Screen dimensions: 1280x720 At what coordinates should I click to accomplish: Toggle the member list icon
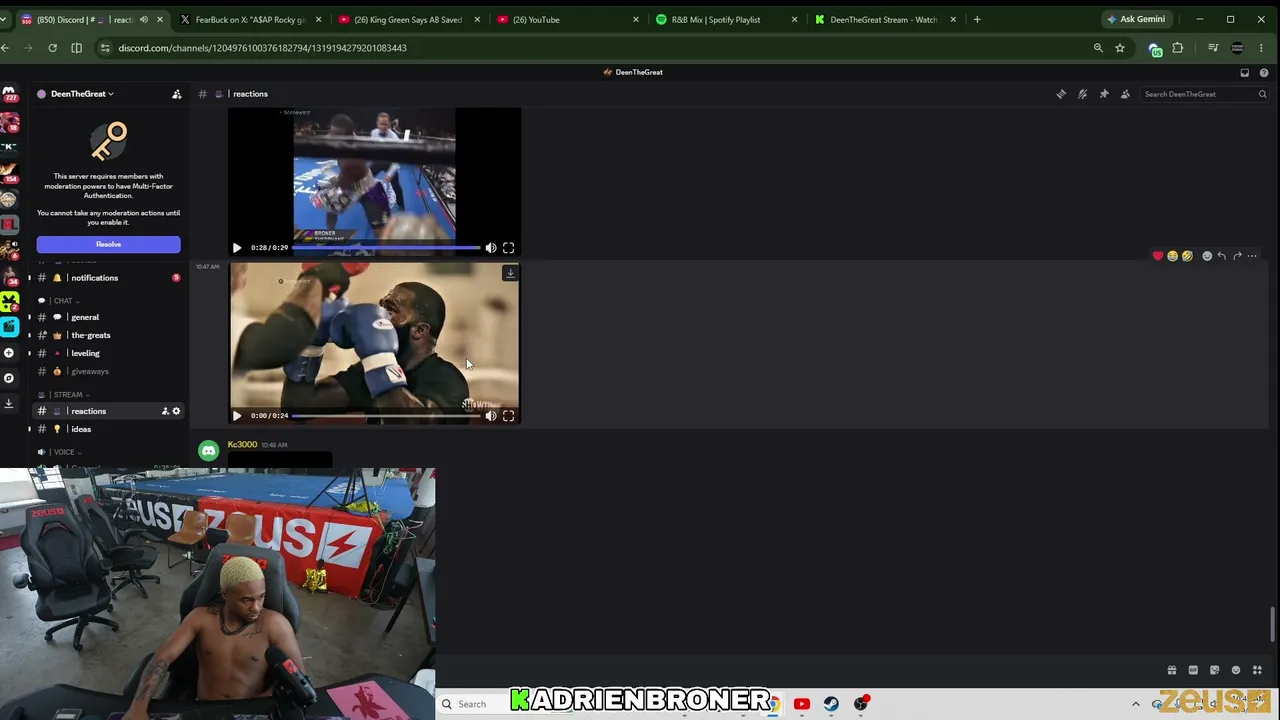pos(1125,94)
